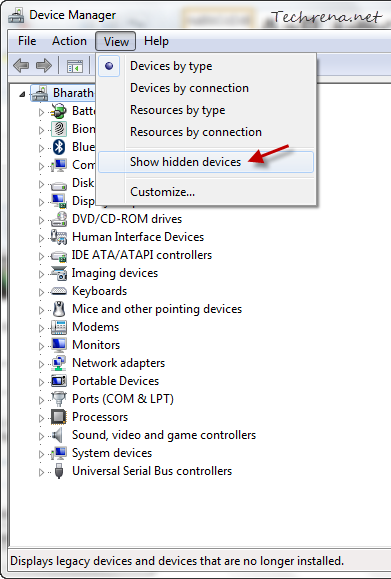Click the show/hide console tree toolbar icon
Screen dimensions: 391x579
75,66
